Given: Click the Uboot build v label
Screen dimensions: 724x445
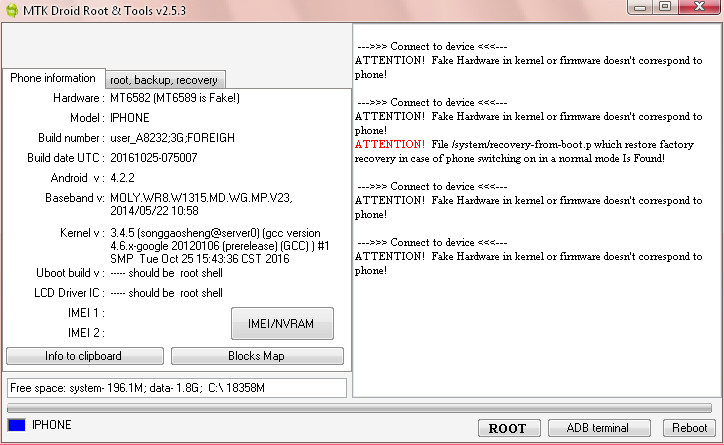Looking at the screenshot, I should 70,273.
